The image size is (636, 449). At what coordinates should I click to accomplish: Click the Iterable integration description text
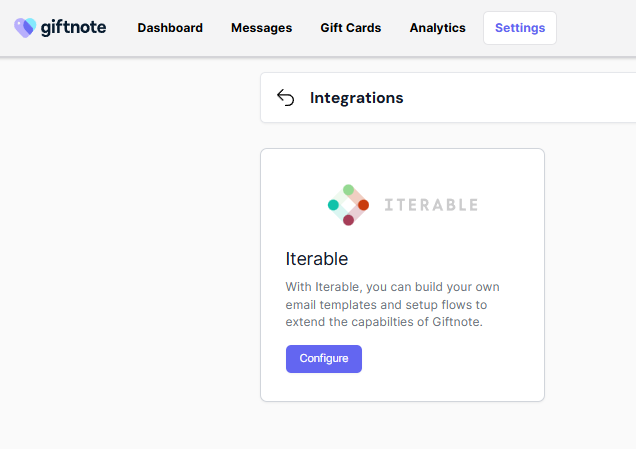tap(392, 304)
